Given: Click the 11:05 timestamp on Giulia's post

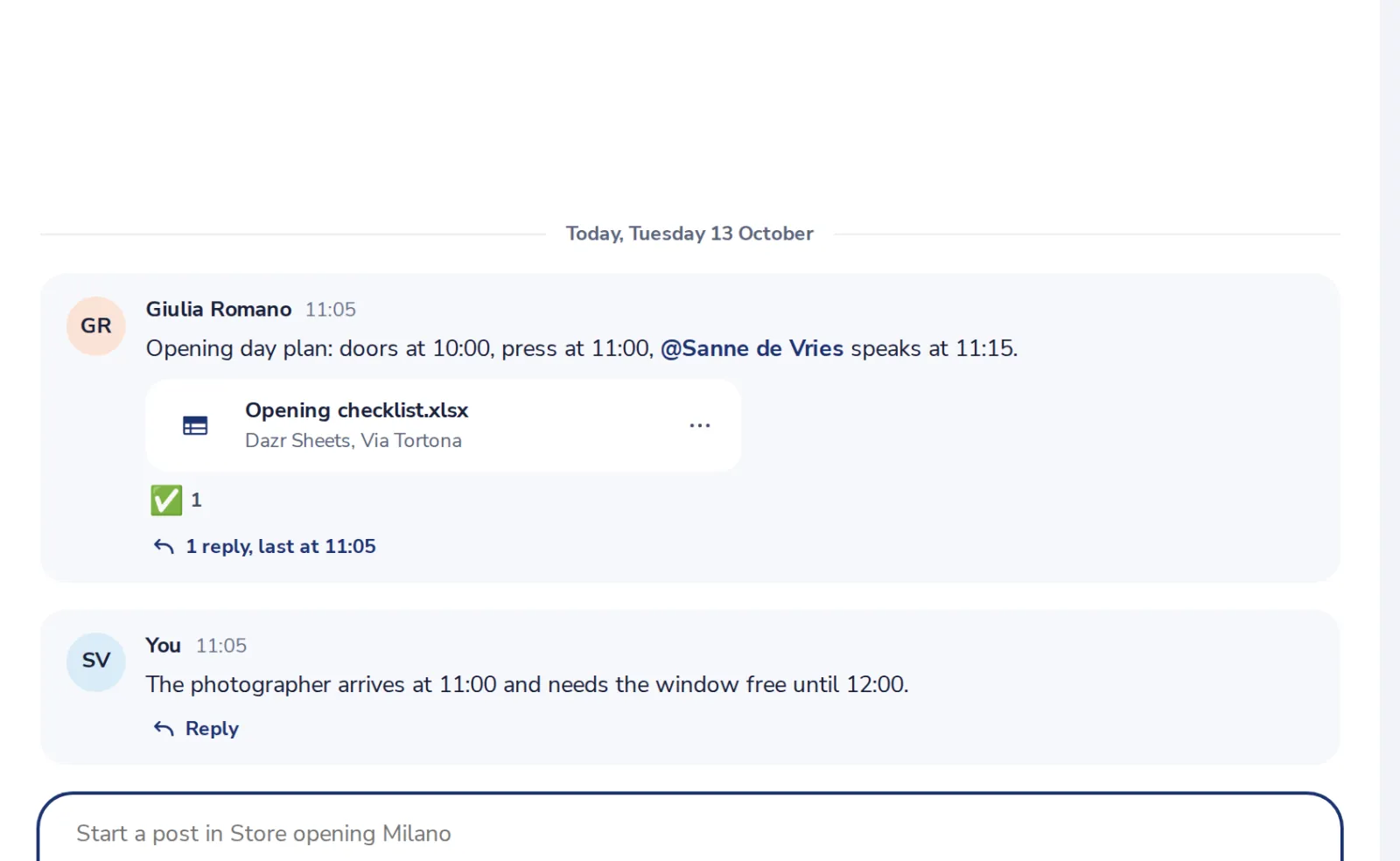Looking at the screenshot, I should coord(331,310).
